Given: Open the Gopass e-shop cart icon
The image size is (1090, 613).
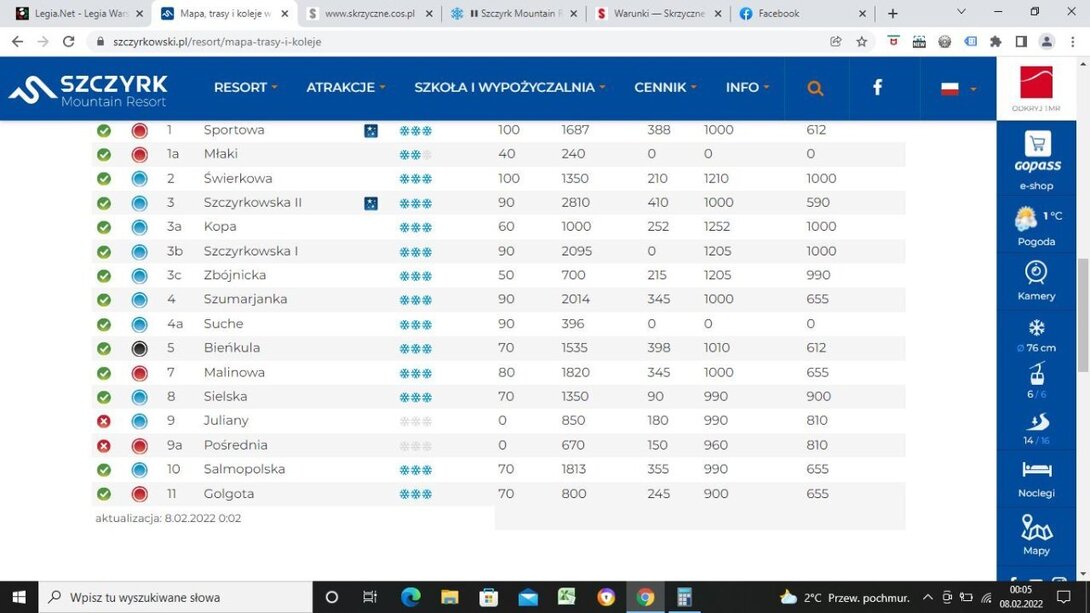Looking at the screenshot, I should (x=1036, y=145).
